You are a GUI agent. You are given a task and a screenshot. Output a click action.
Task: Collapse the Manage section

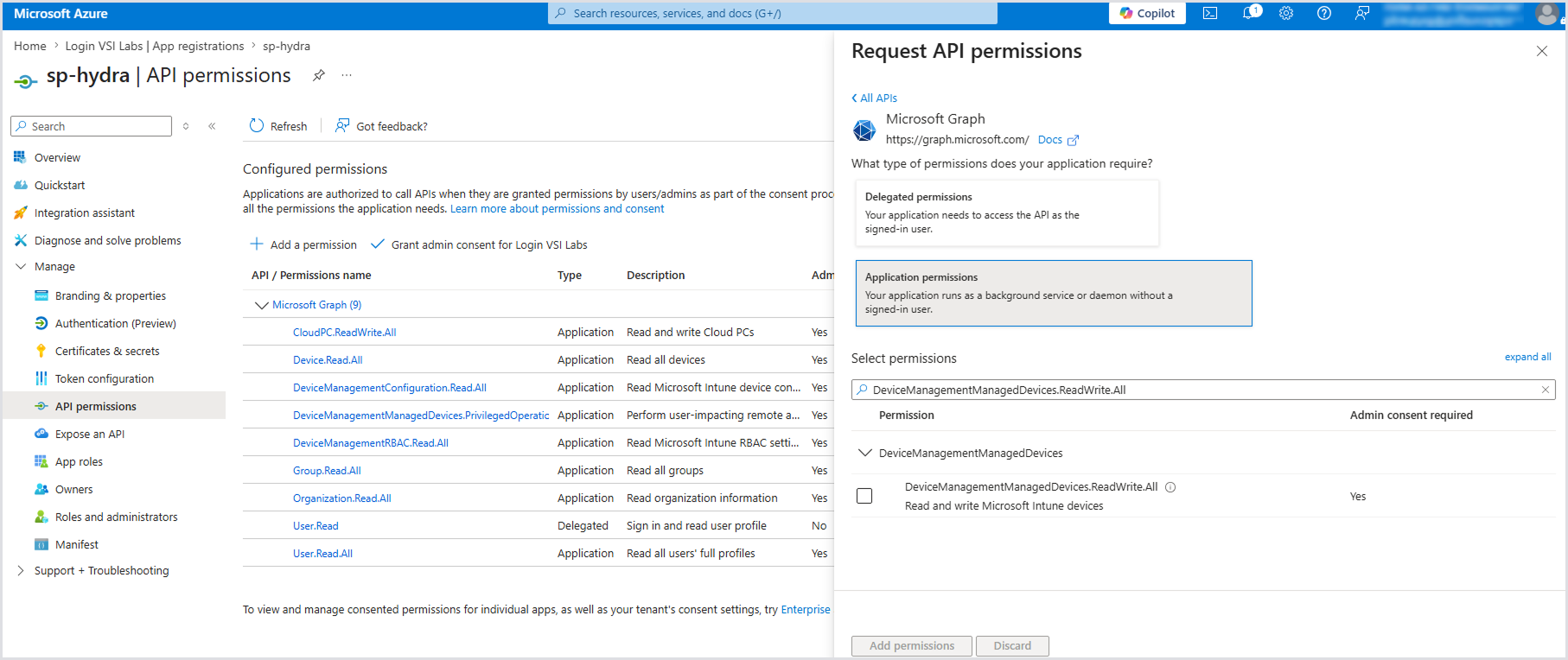[x=21, y=266]
